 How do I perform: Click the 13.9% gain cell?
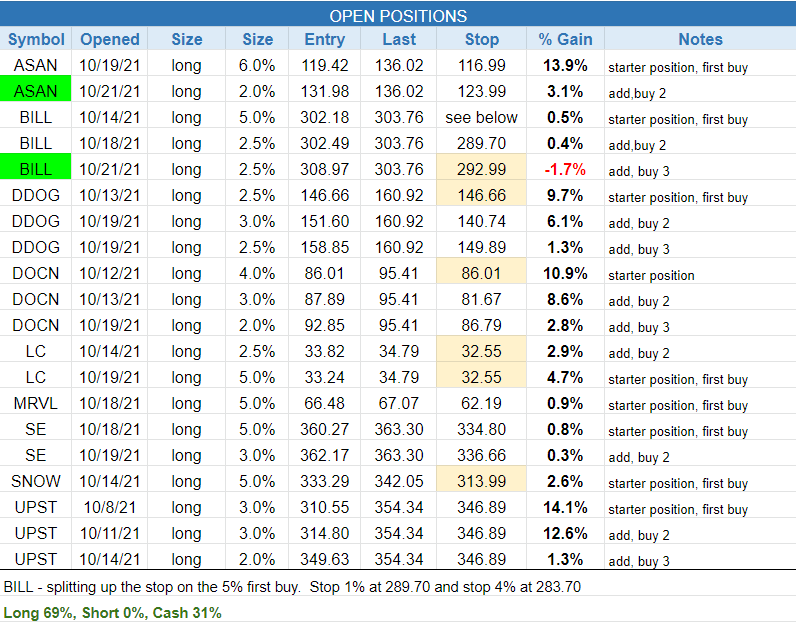point(565,65)
